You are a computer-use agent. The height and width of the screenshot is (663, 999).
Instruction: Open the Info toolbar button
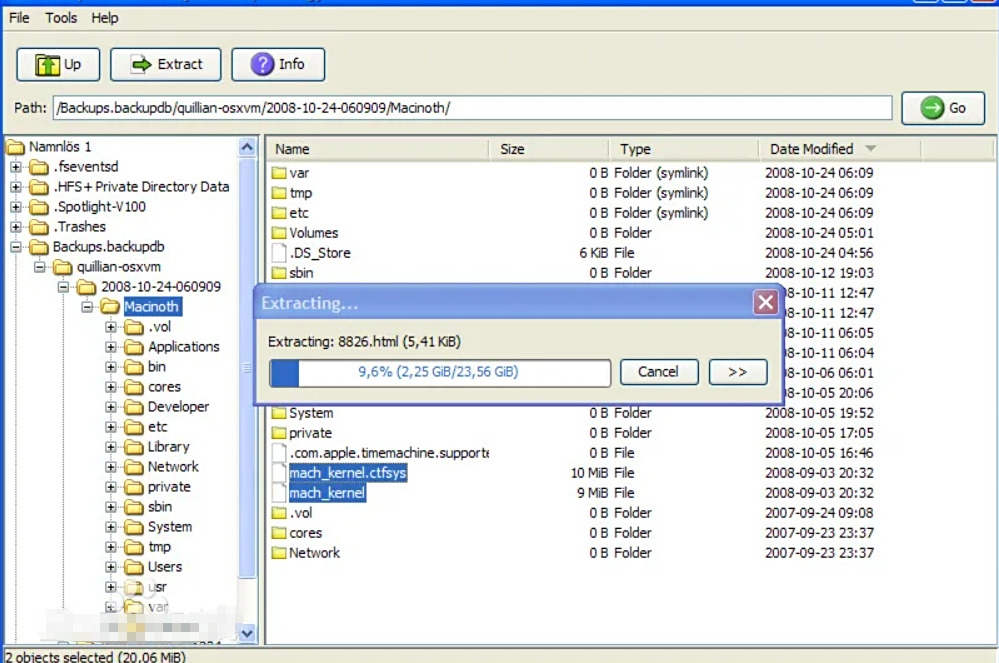click(x=278, y=65)
